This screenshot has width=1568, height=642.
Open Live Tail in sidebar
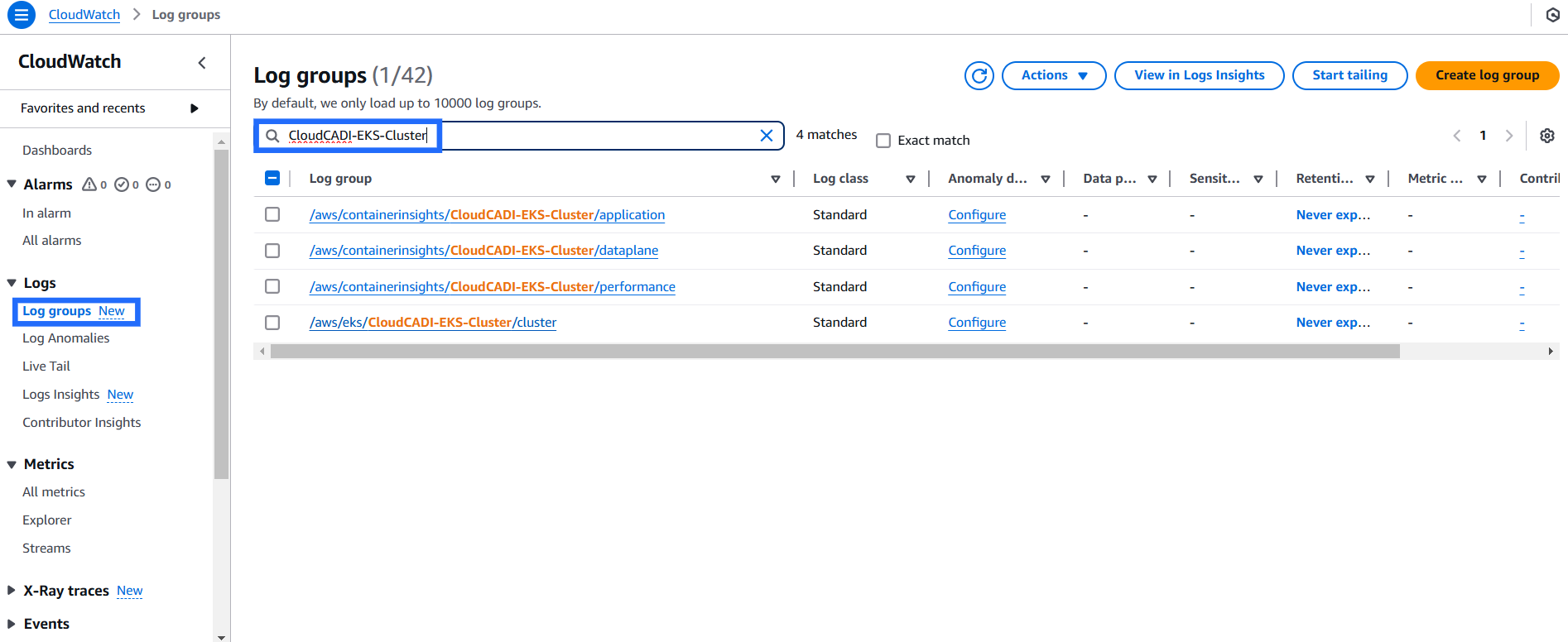[46, 367]
